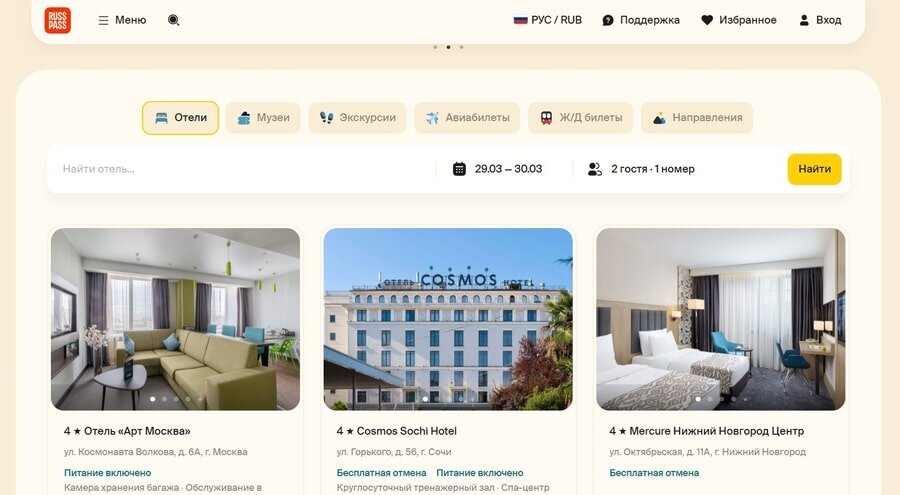Viewport: 900px width, 495px height.
Task: Open the Mercure Нижний Новгород room photo
Action: 720,319
